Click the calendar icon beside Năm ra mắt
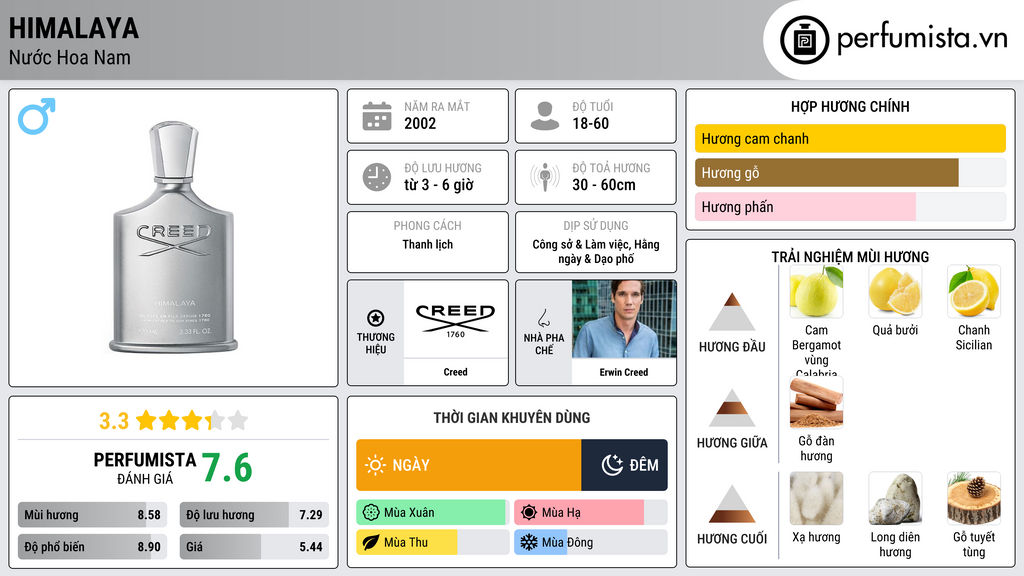This screenshot has width=1024, height=576. pyautogui.click(x=377, y=116)
